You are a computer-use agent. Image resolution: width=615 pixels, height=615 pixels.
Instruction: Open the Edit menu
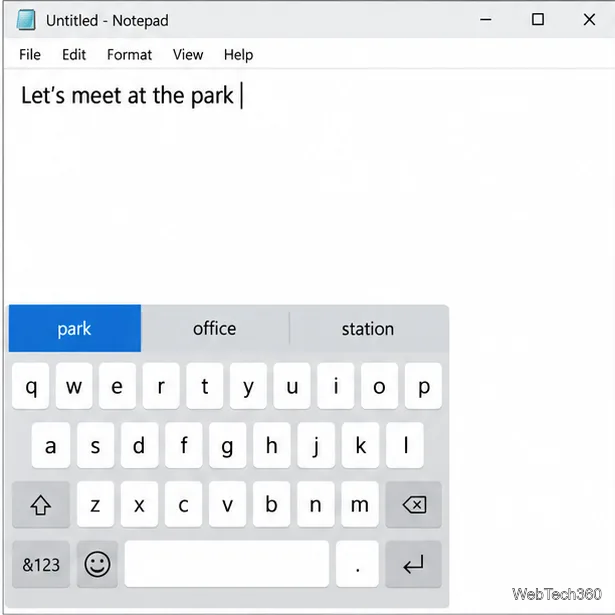[x=74, y=55]
